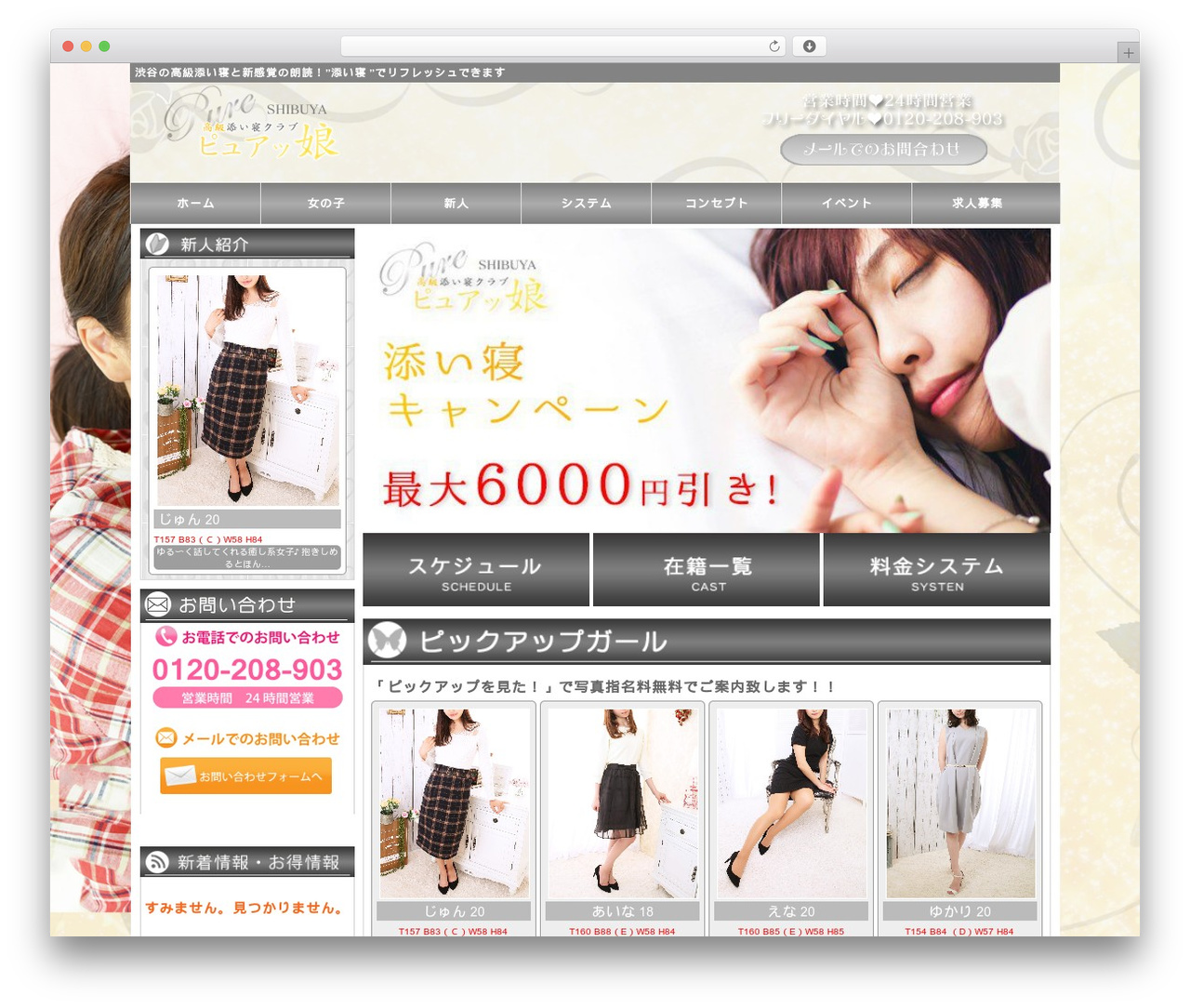Click the メールでのお問い合わせ orange text

(260, 738)
